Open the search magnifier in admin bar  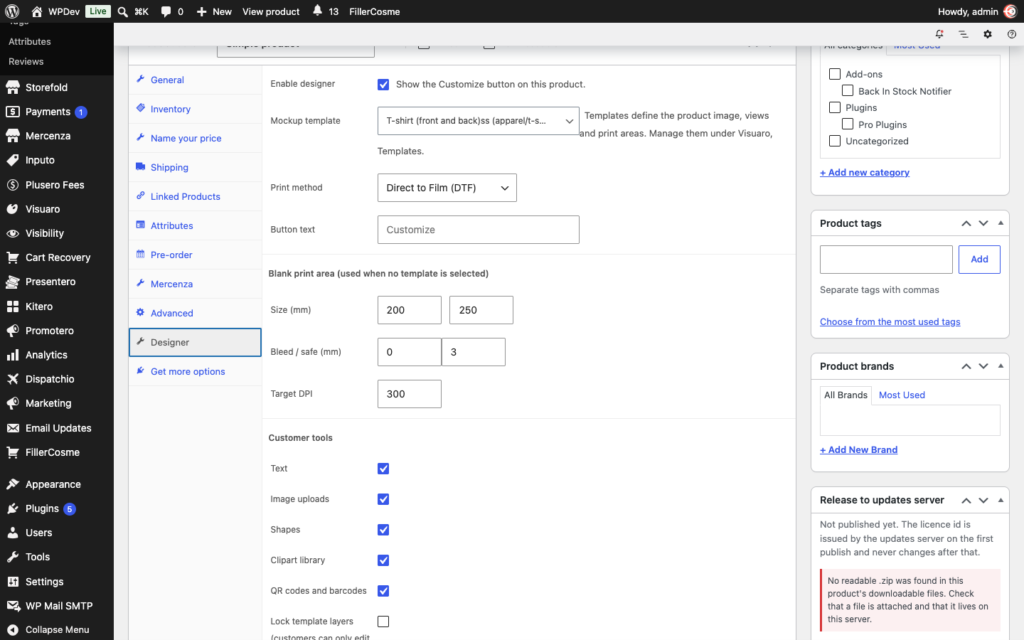pyautogui.click(x=122, y=11)
